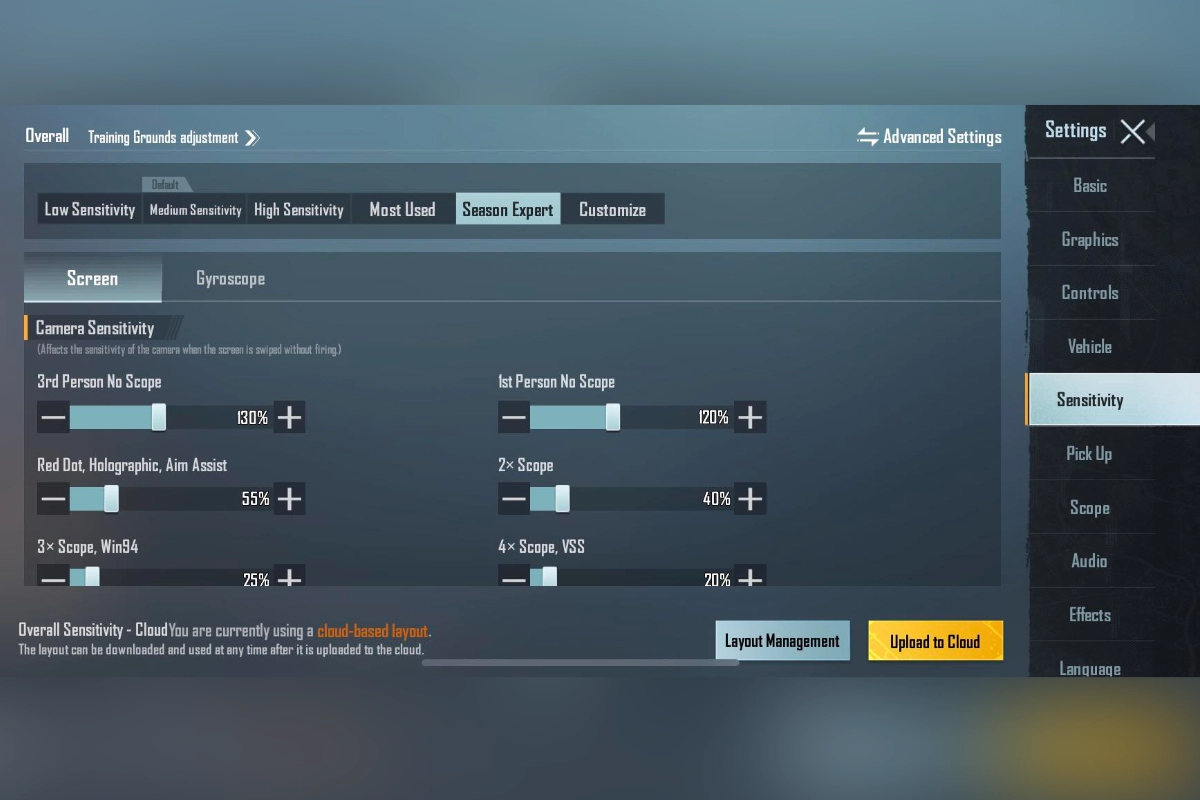
Task: Increase 3rd Person No Scope with plus icon
Action: pyautogui.click(x=289, y=417)
